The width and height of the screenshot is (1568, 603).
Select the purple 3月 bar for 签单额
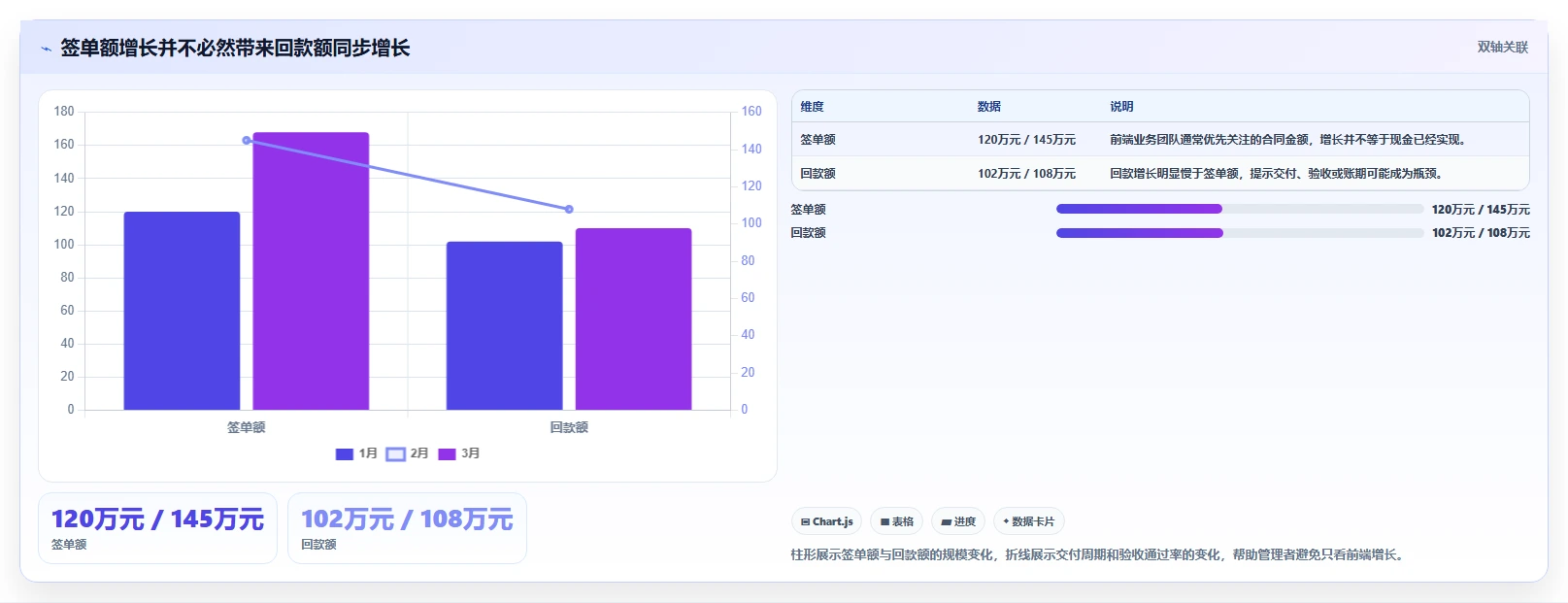point(311,271)
